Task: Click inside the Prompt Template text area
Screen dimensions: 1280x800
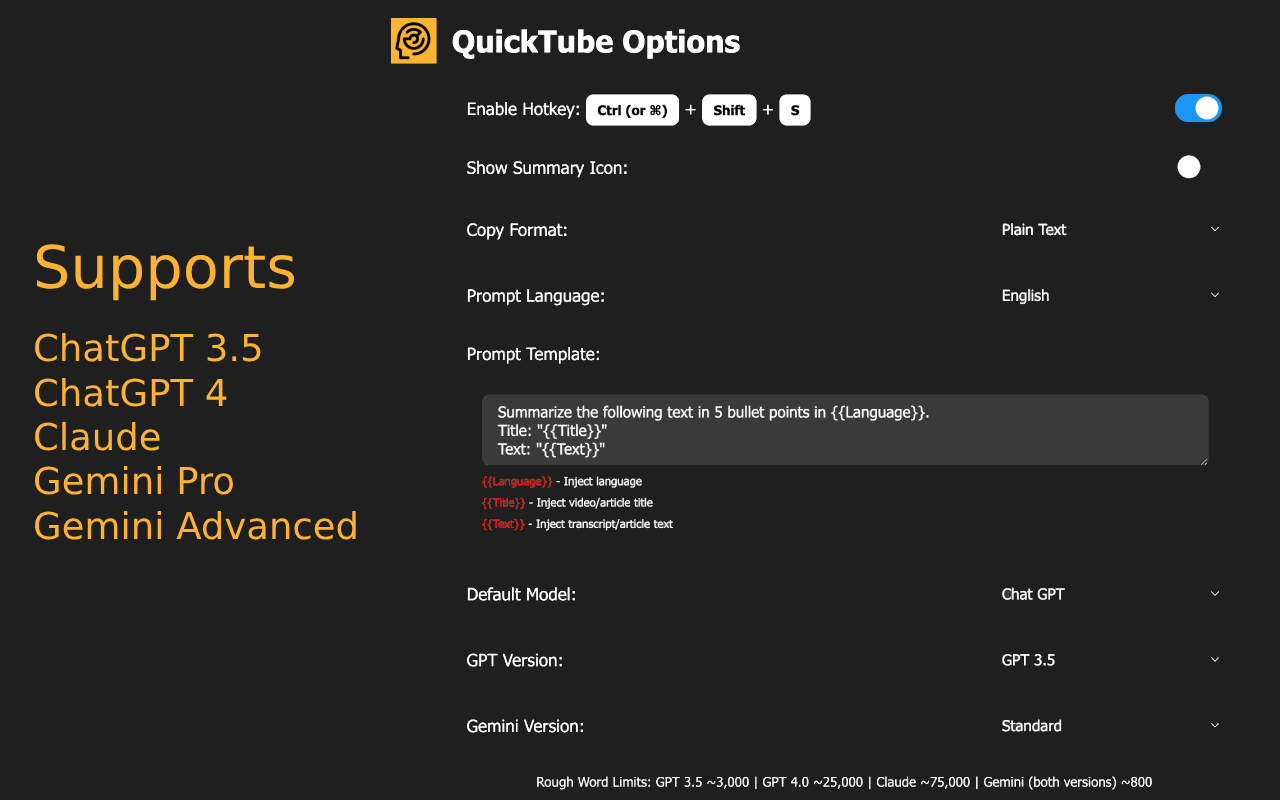Action: click(844, 430)
